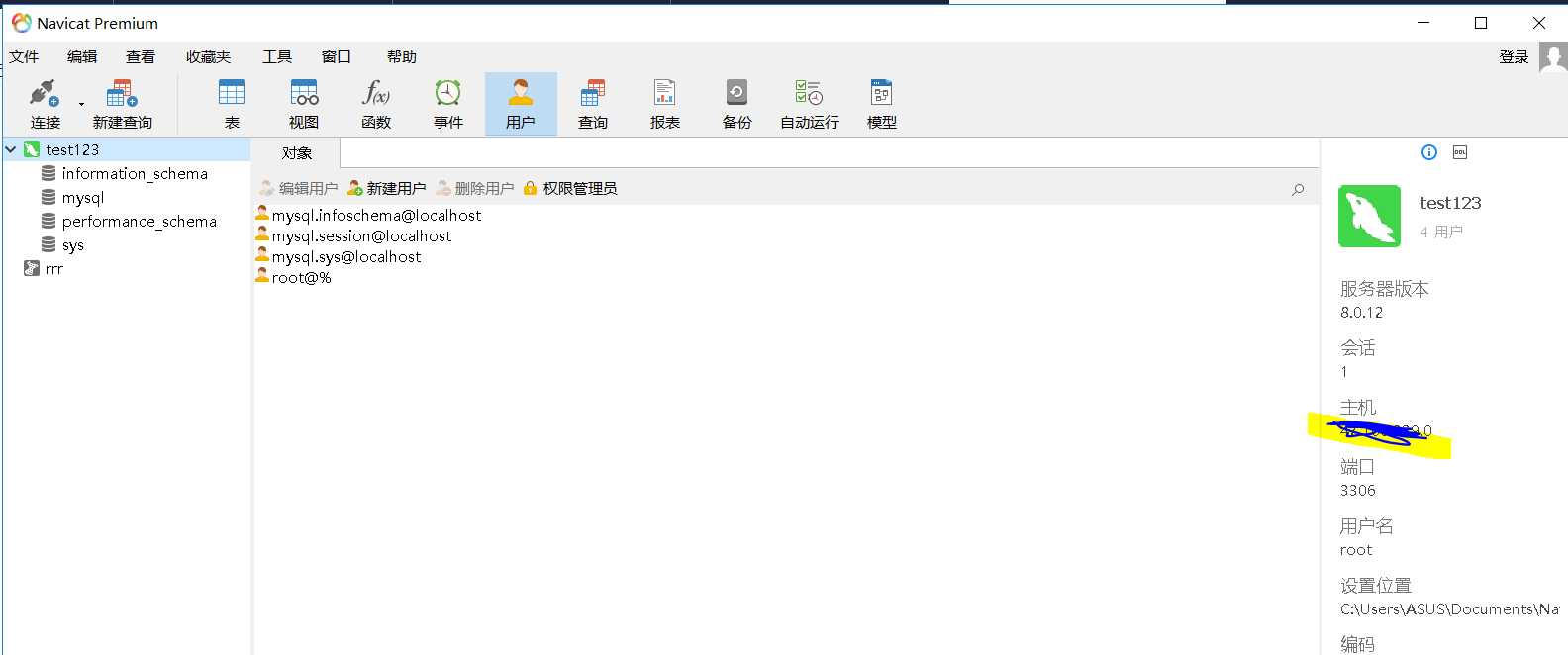The image size is (1568, 655).
Task: Open the Window (窗口) menu
Action: click(337, 56)
